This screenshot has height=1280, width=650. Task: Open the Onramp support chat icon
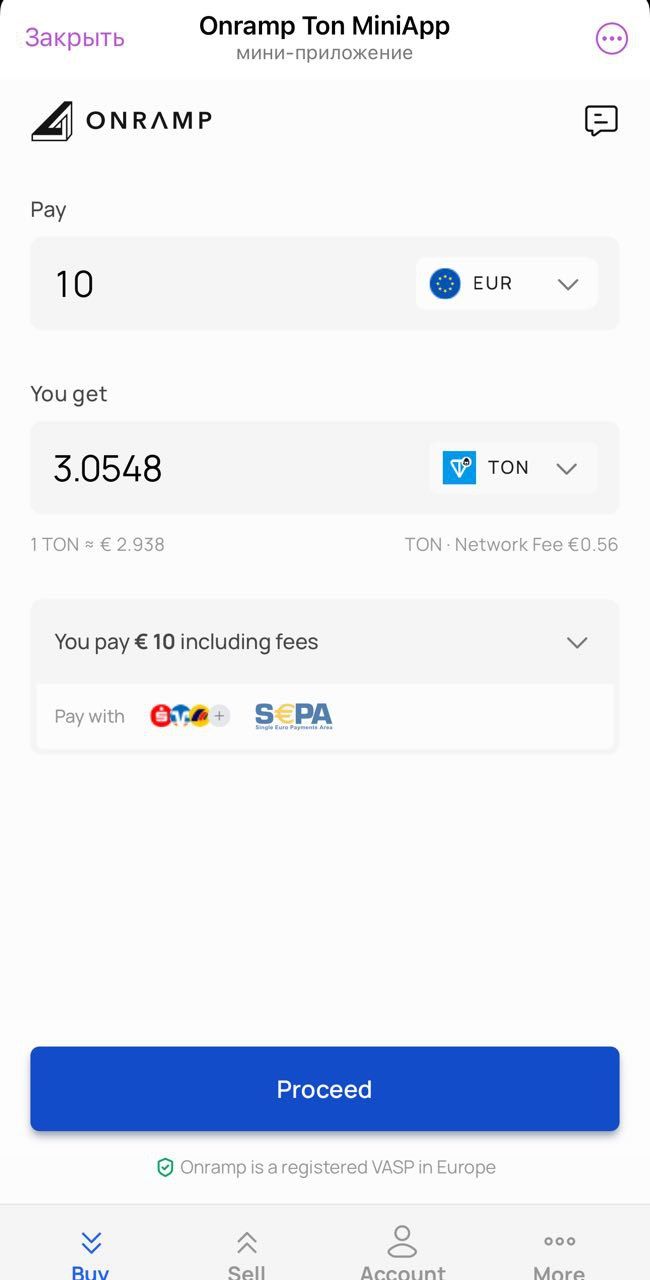coord(601,122)
